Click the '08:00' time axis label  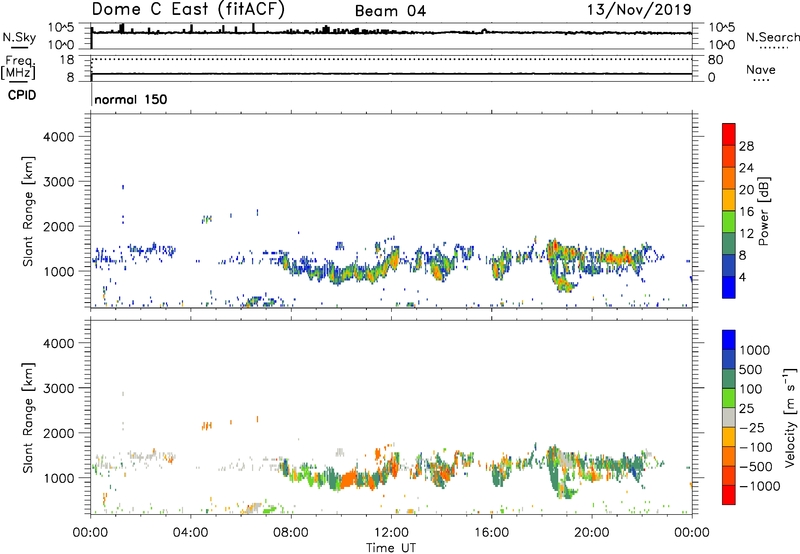(291, 533)
